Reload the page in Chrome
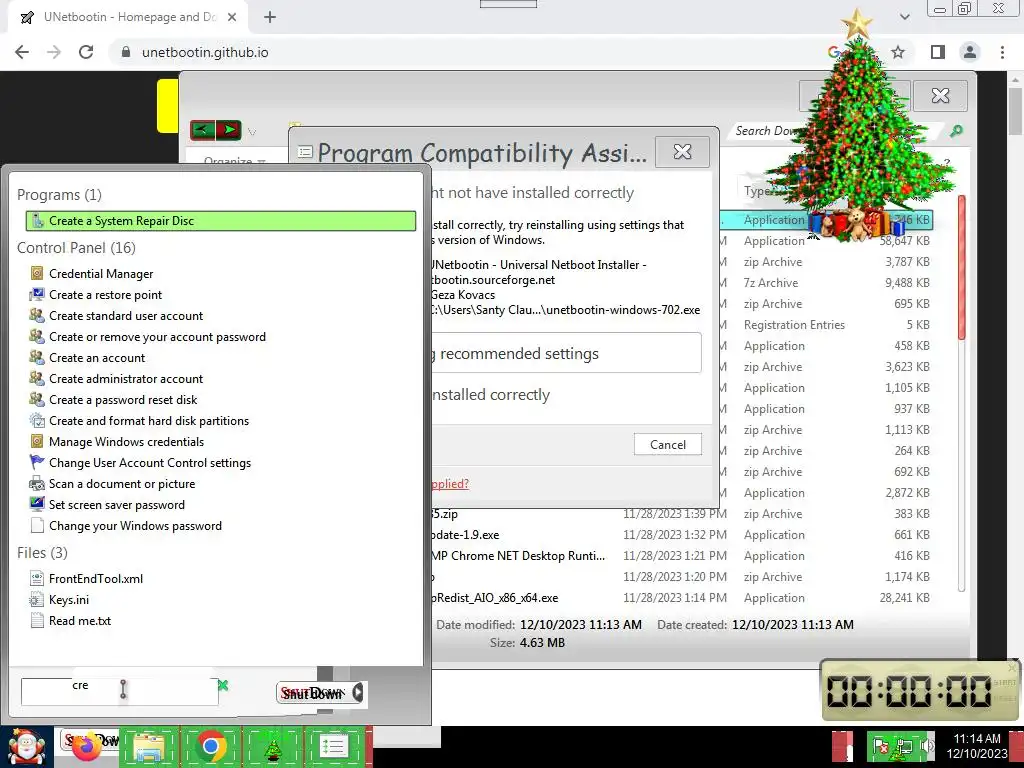This screenshot has width=1024, height=768. point(86,52)
